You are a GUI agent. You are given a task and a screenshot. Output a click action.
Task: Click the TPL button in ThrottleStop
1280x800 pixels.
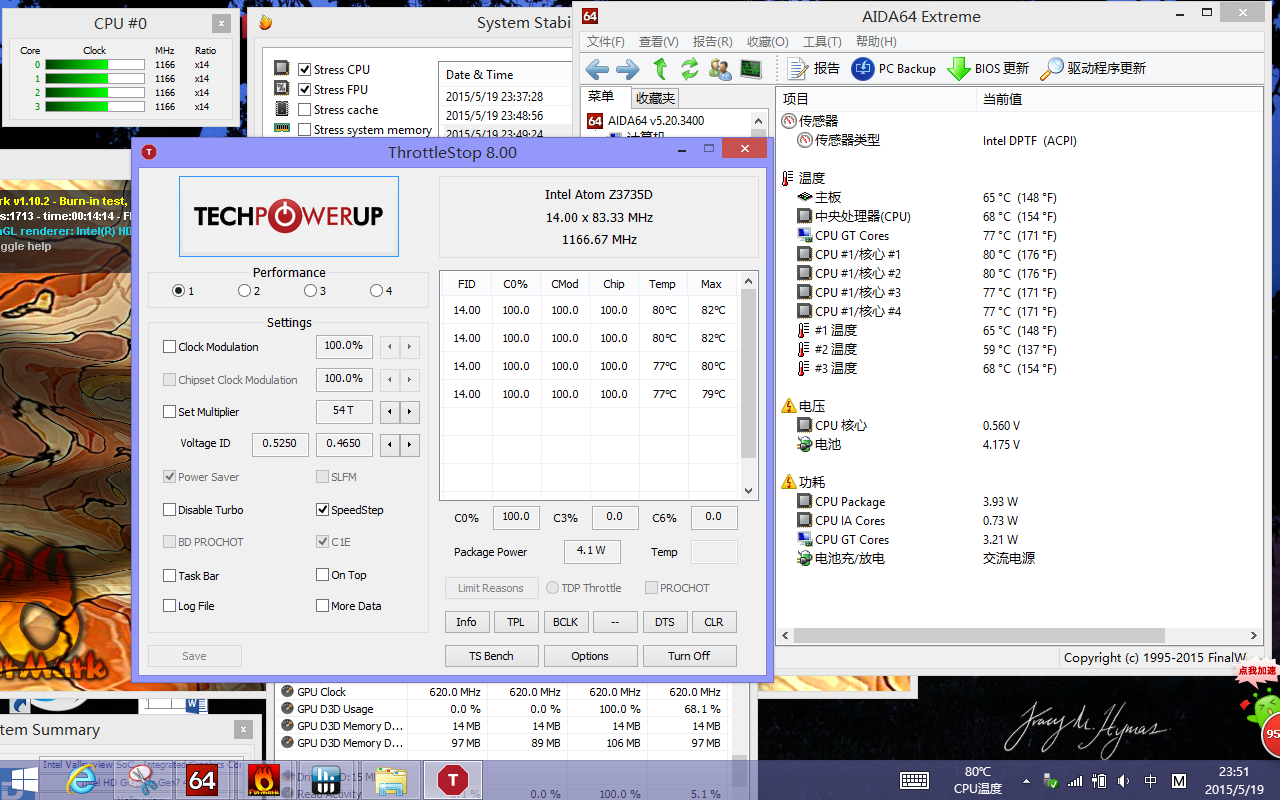(516, 622)
